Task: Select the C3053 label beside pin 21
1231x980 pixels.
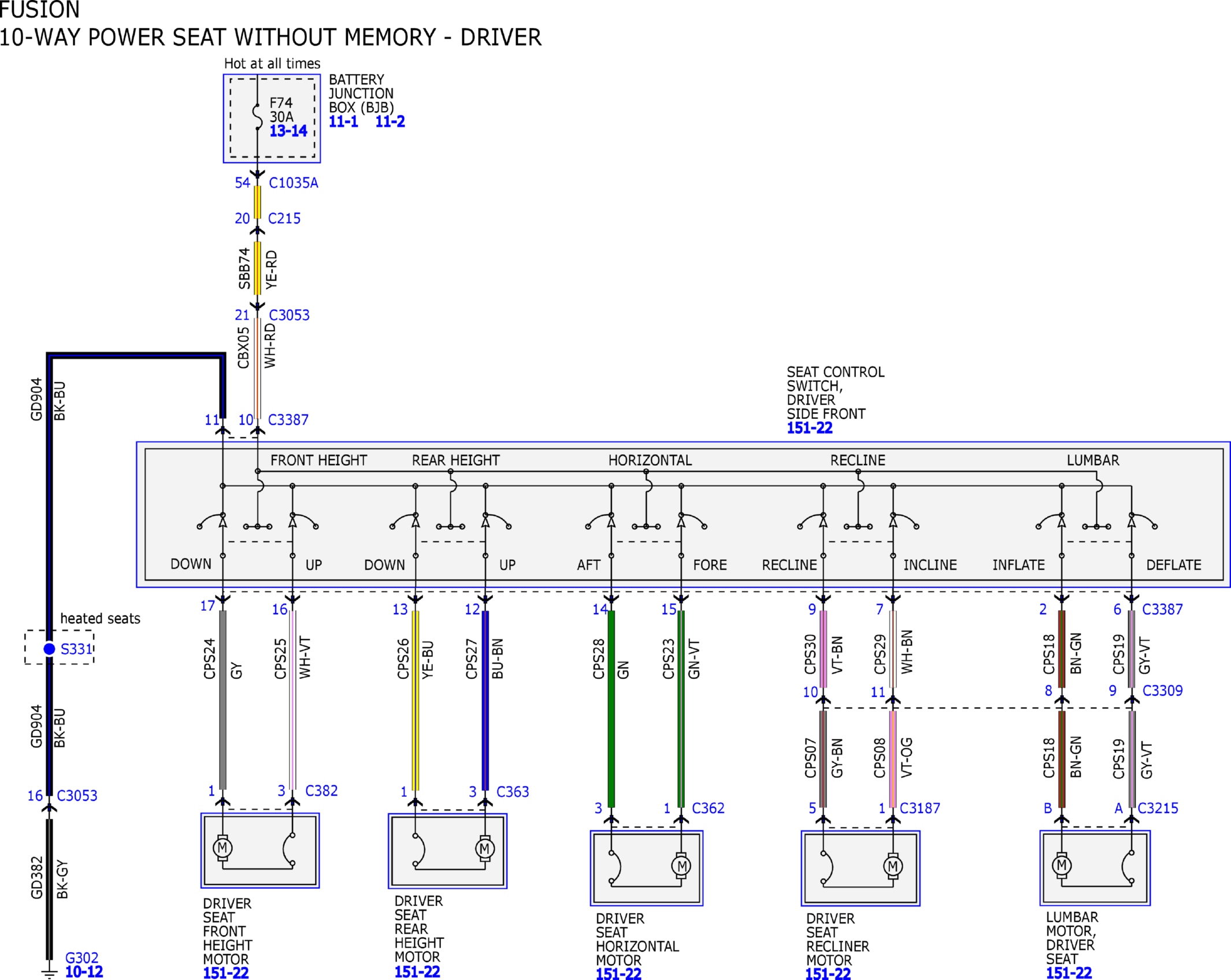Action: tap(289, 315)
